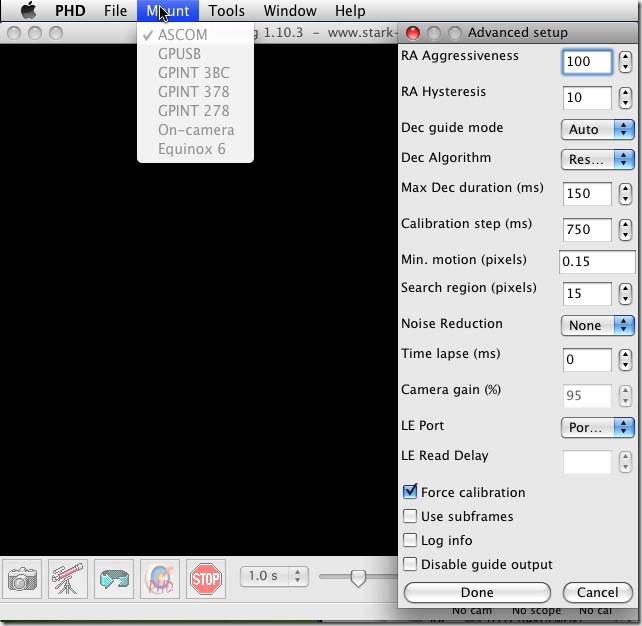Click the Search region stepper arrows
This screenshot has width=642, height=626.
625,294
